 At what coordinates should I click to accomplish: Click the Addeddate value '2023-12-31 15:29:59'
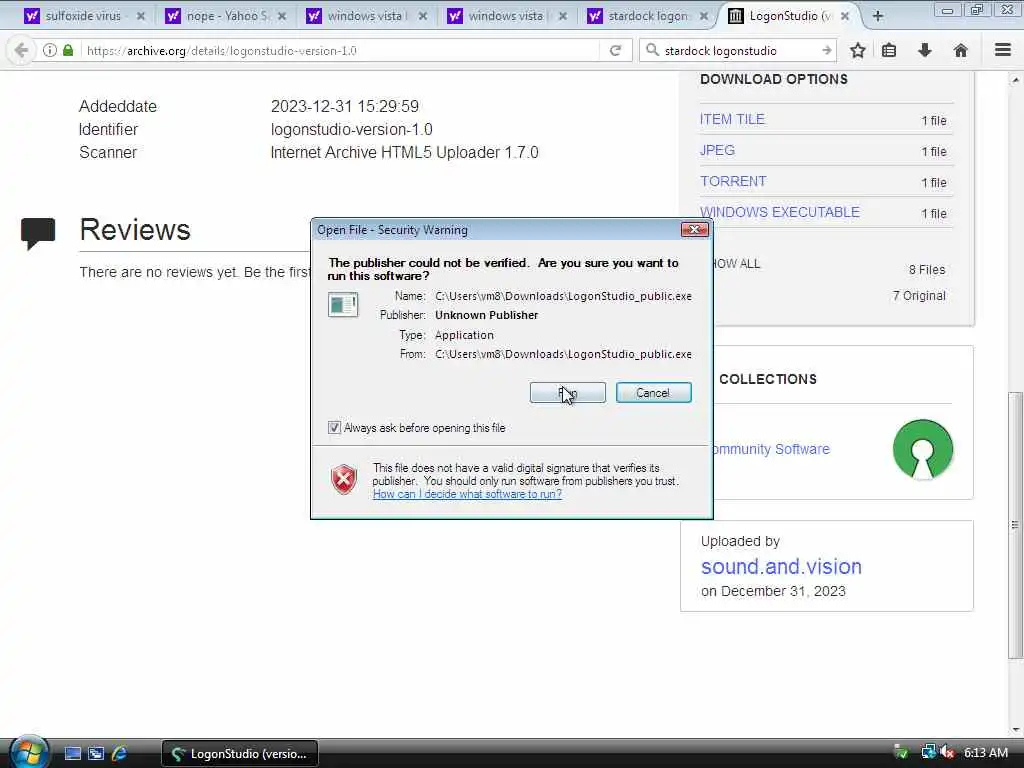[x=345, y=106]
